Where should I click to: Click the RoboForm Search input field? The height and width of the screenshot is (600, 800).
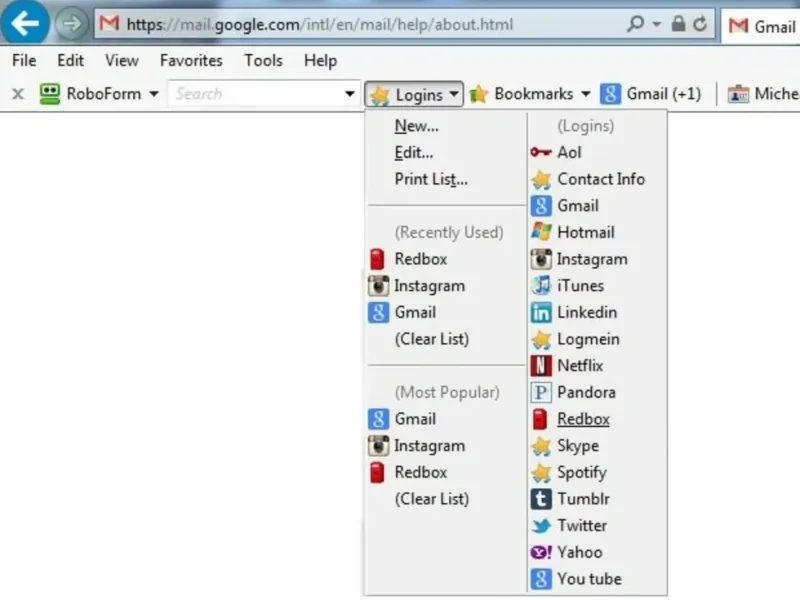pyautogui.click(x=255, y=94)
